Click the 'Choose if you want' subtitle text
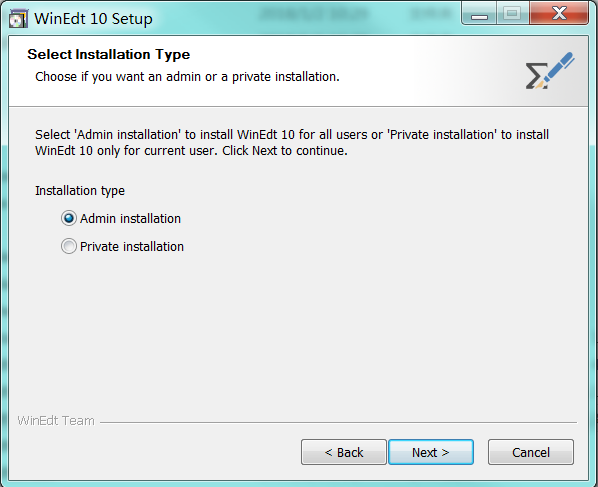This screenshot has width=598, height=487. (187, 77)
